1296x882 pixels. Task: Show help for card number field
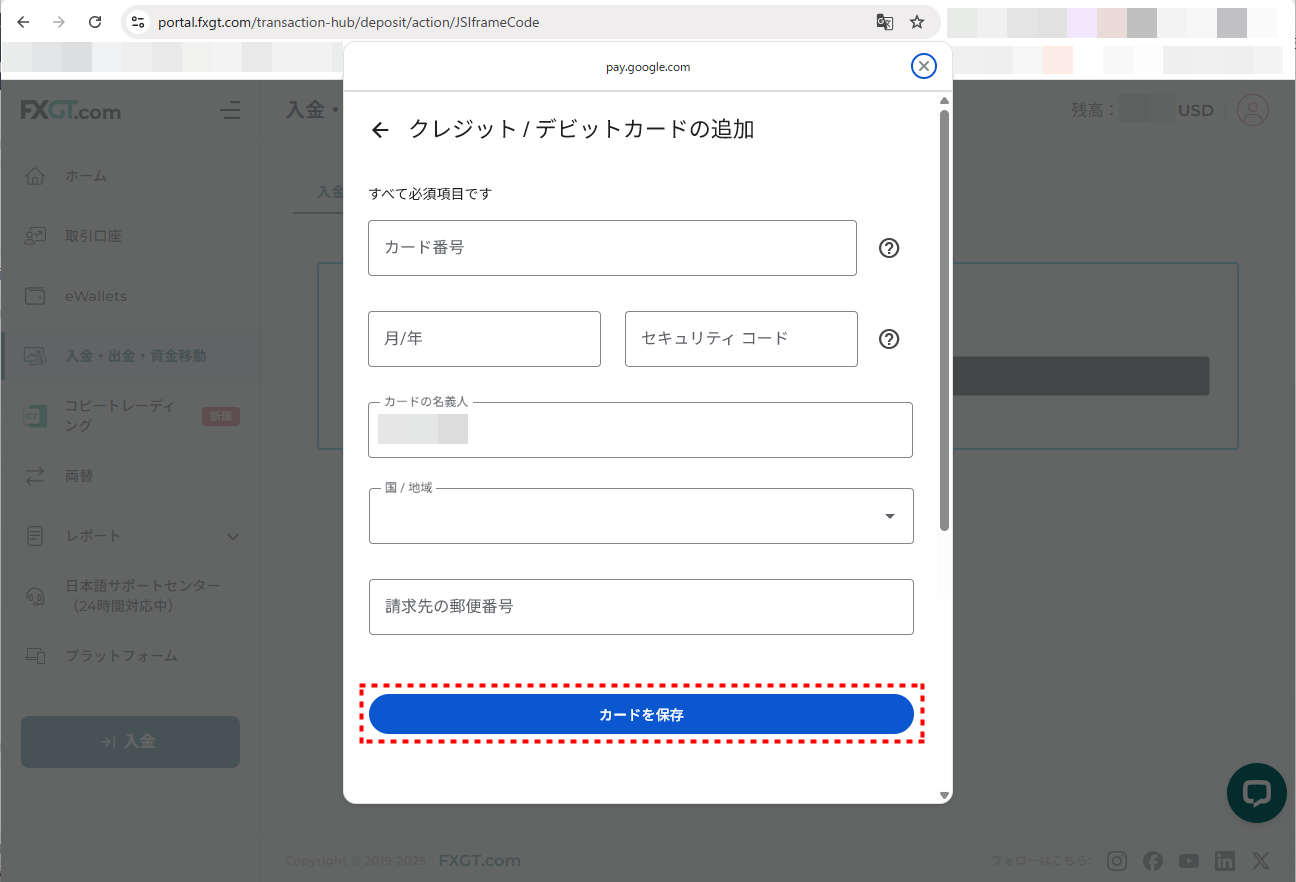coord(889,248)
